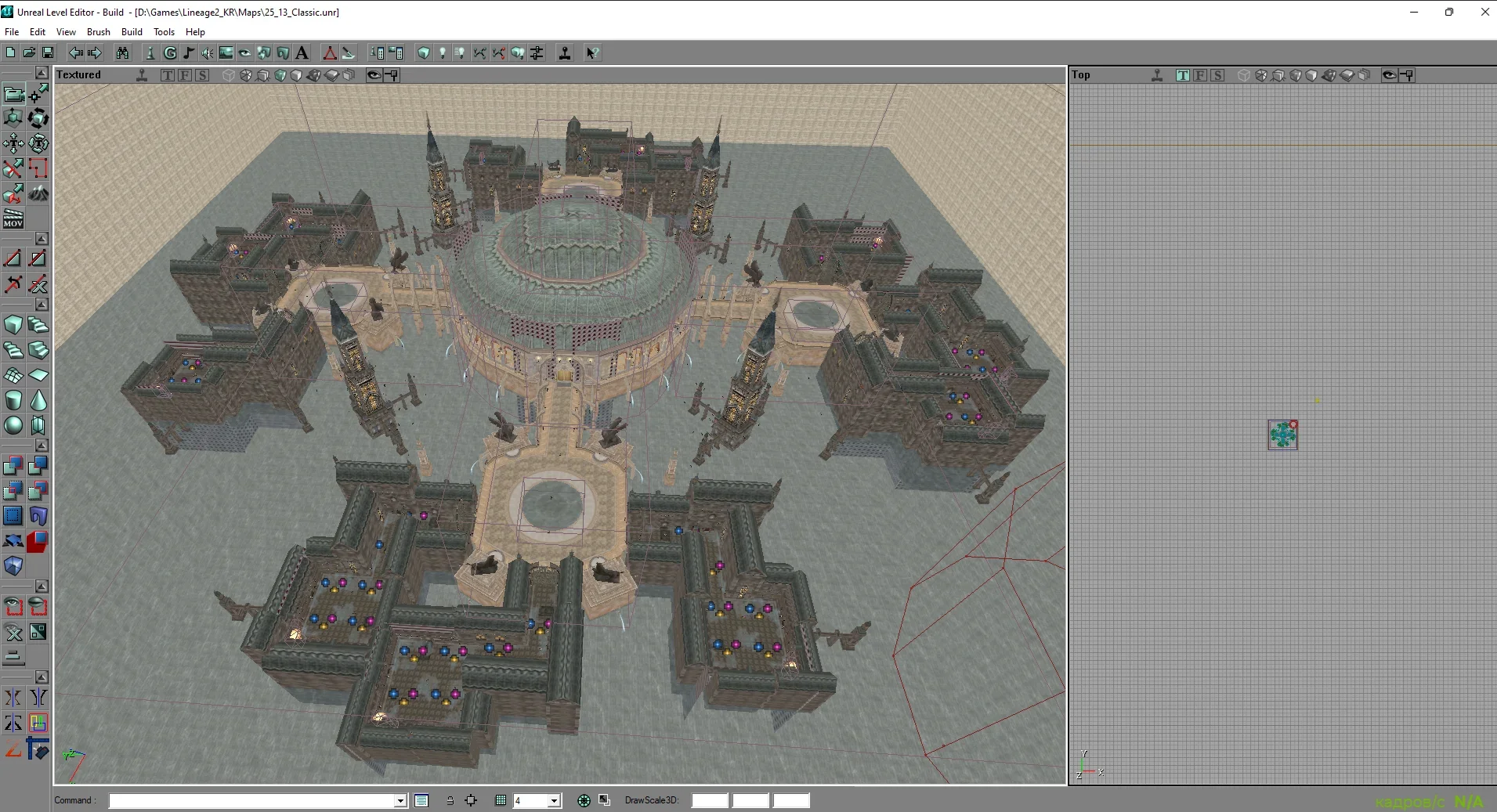Select the Vertex Editing tool
The height and width of the screenshot is (812, 1497).
[x=38, y=94]
